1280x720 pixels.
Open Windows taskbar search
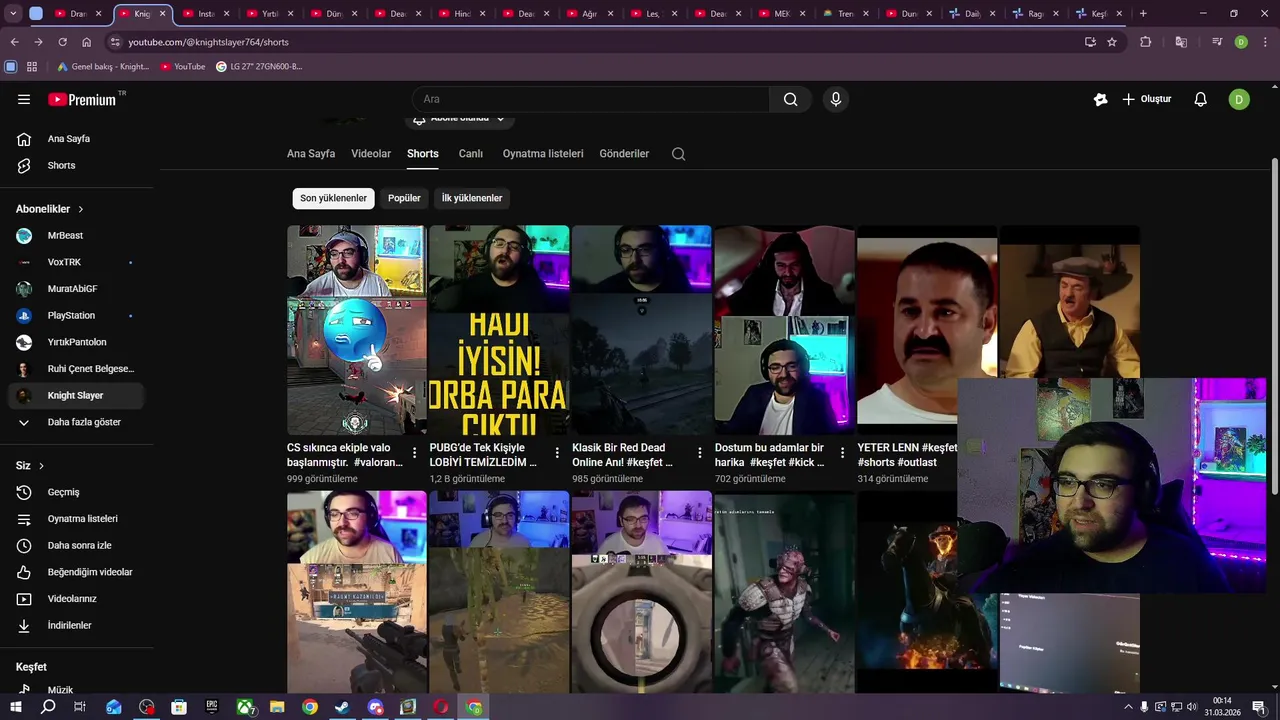(48, 707)
